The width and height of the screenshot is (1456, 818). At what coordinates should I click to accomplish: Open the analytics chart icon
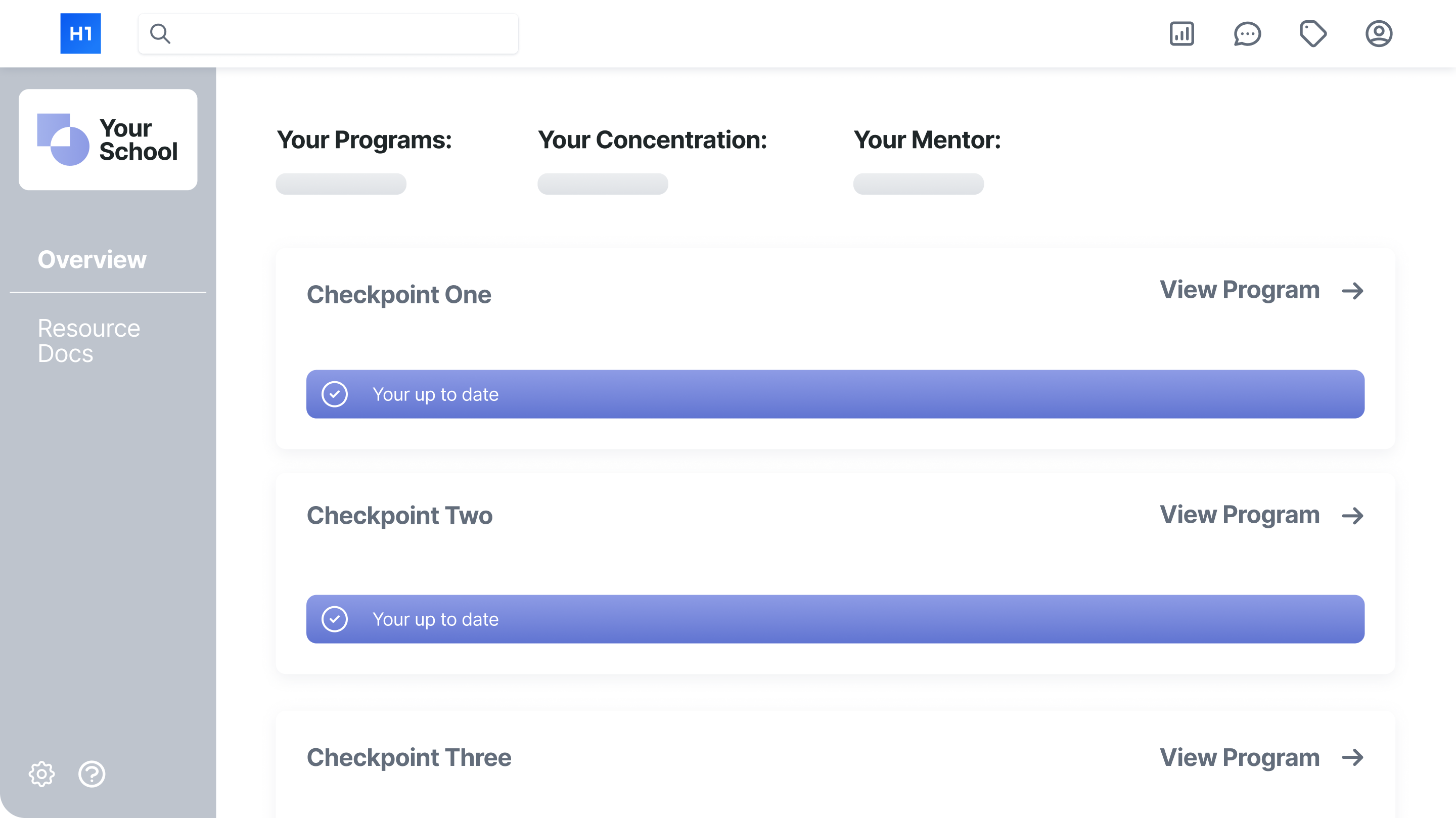tap(1181, 34)
